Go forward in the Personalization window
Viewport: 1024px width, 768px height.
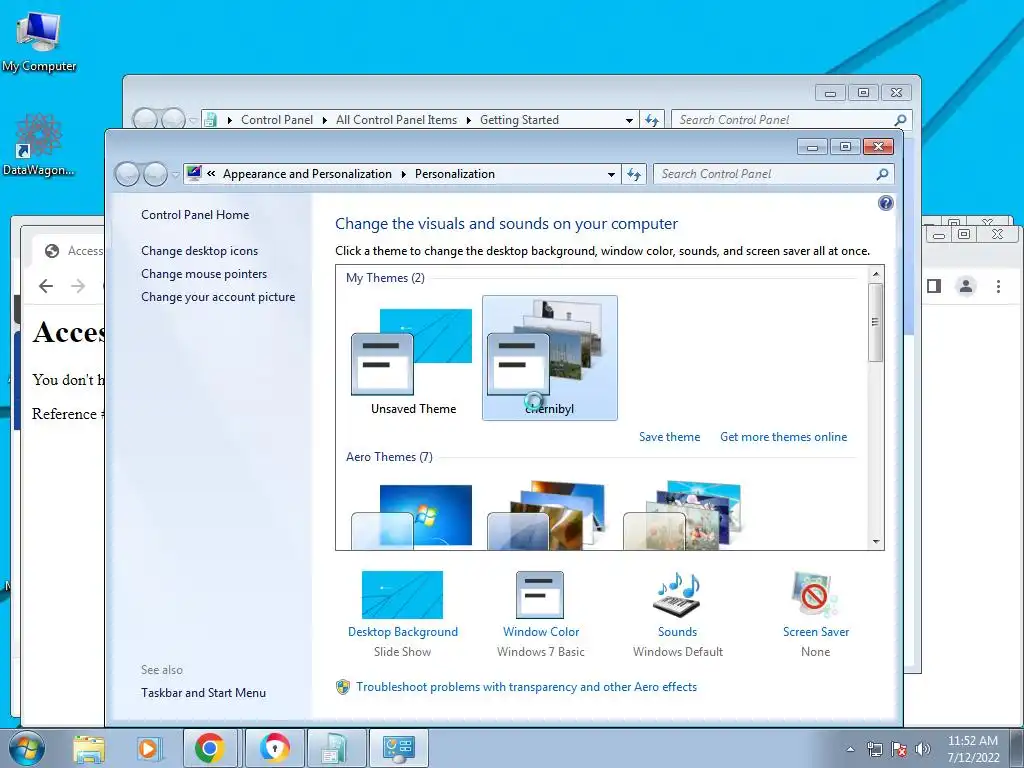(155, 174)
